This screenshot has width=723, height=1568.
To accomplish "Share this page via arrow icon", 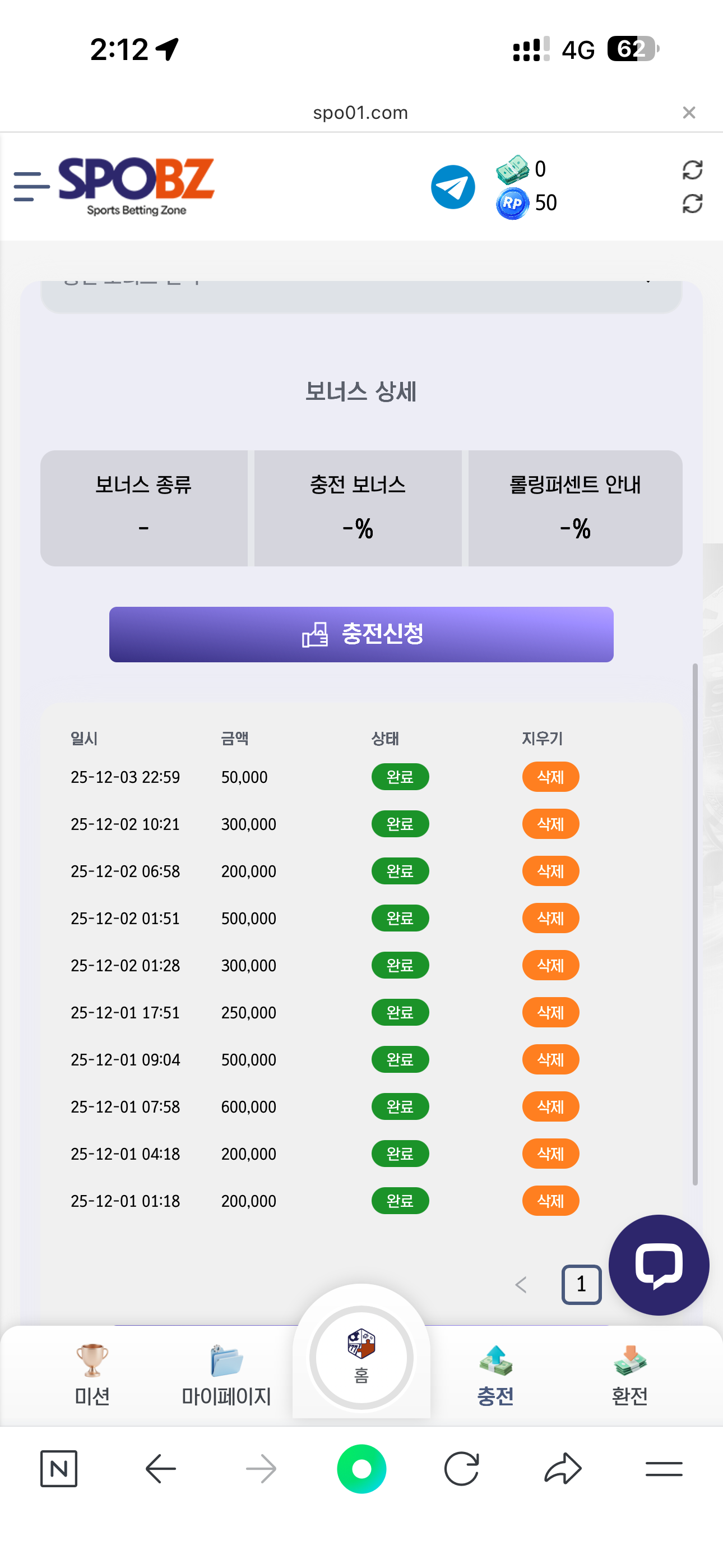I will (x=562, y=1468).
